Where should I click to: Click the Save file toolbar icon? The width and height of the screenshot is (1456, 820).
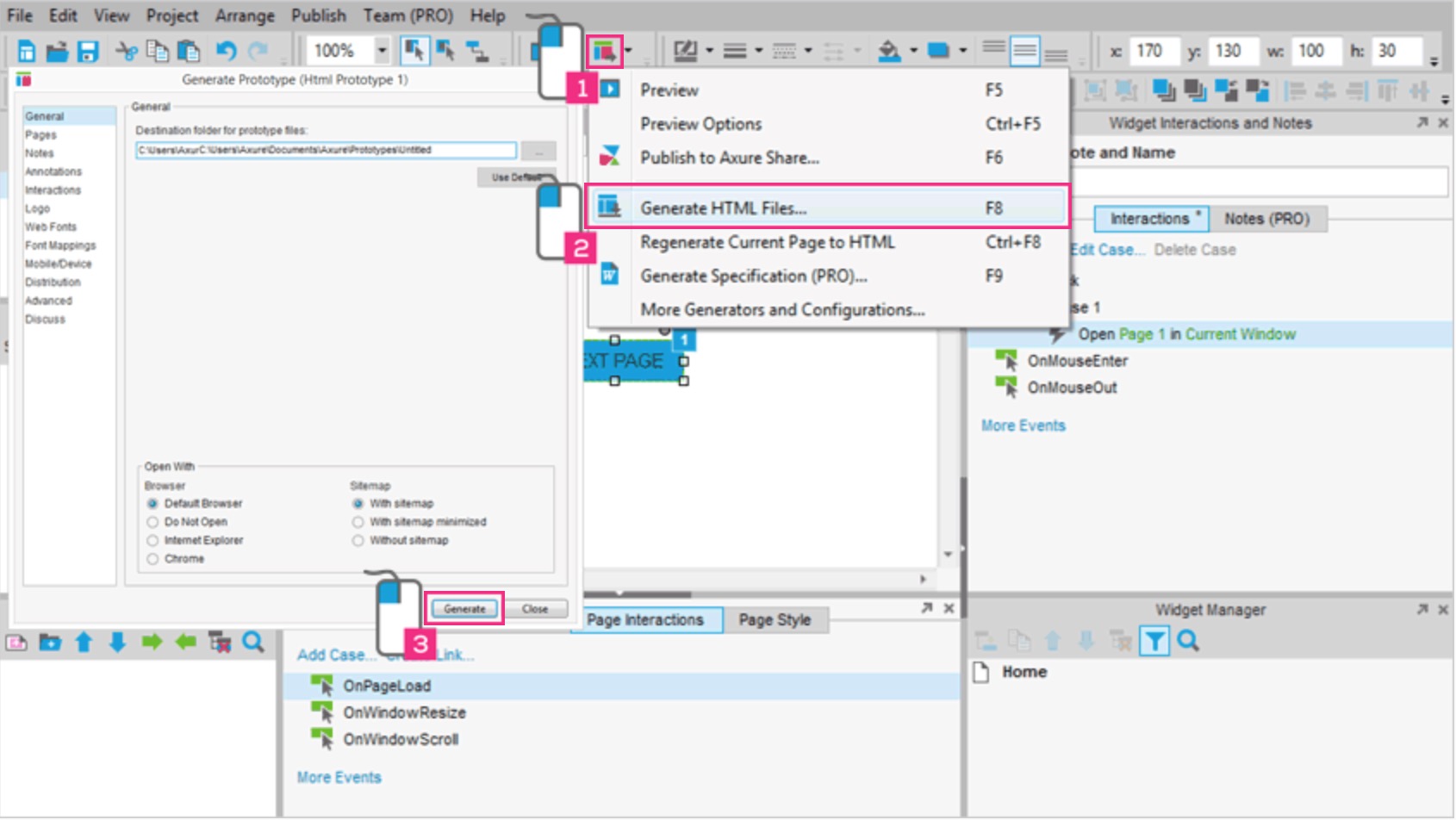[88, 52]
